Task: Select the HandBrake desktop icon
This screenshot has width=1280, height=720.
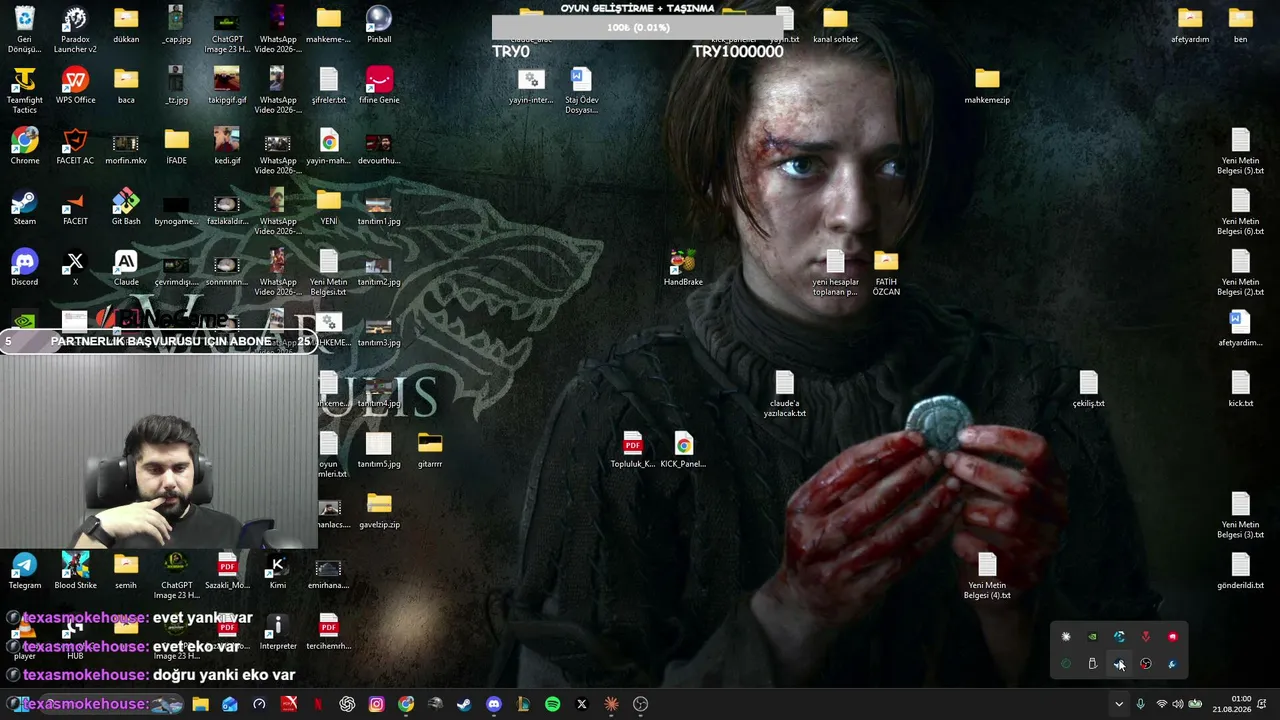Action: [x=683, y=268]
